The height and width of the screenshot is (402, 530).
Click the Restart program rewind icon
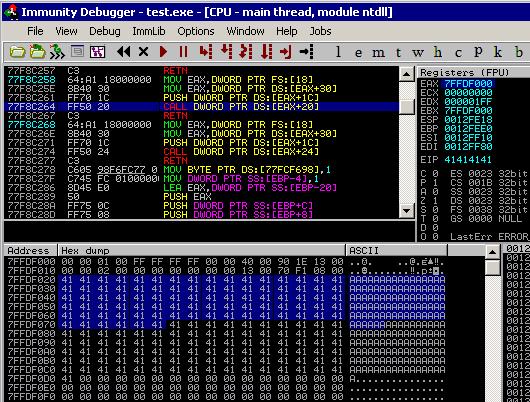pyautogui.click(x=124, y=52)
